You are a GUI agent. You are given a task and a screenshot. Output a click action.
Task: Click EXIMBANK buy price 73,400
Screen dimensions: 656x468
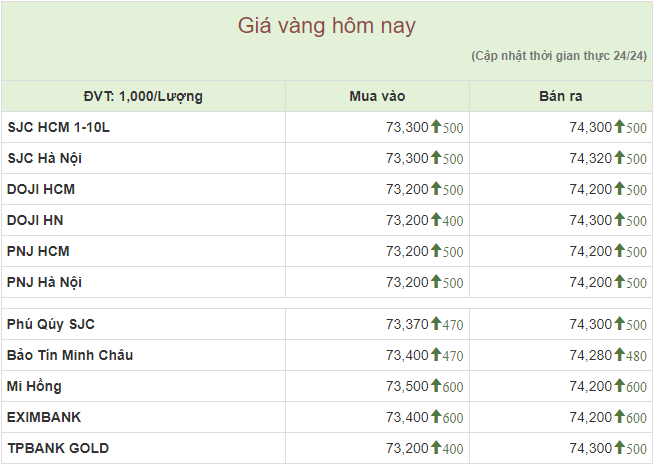(407, 417)
